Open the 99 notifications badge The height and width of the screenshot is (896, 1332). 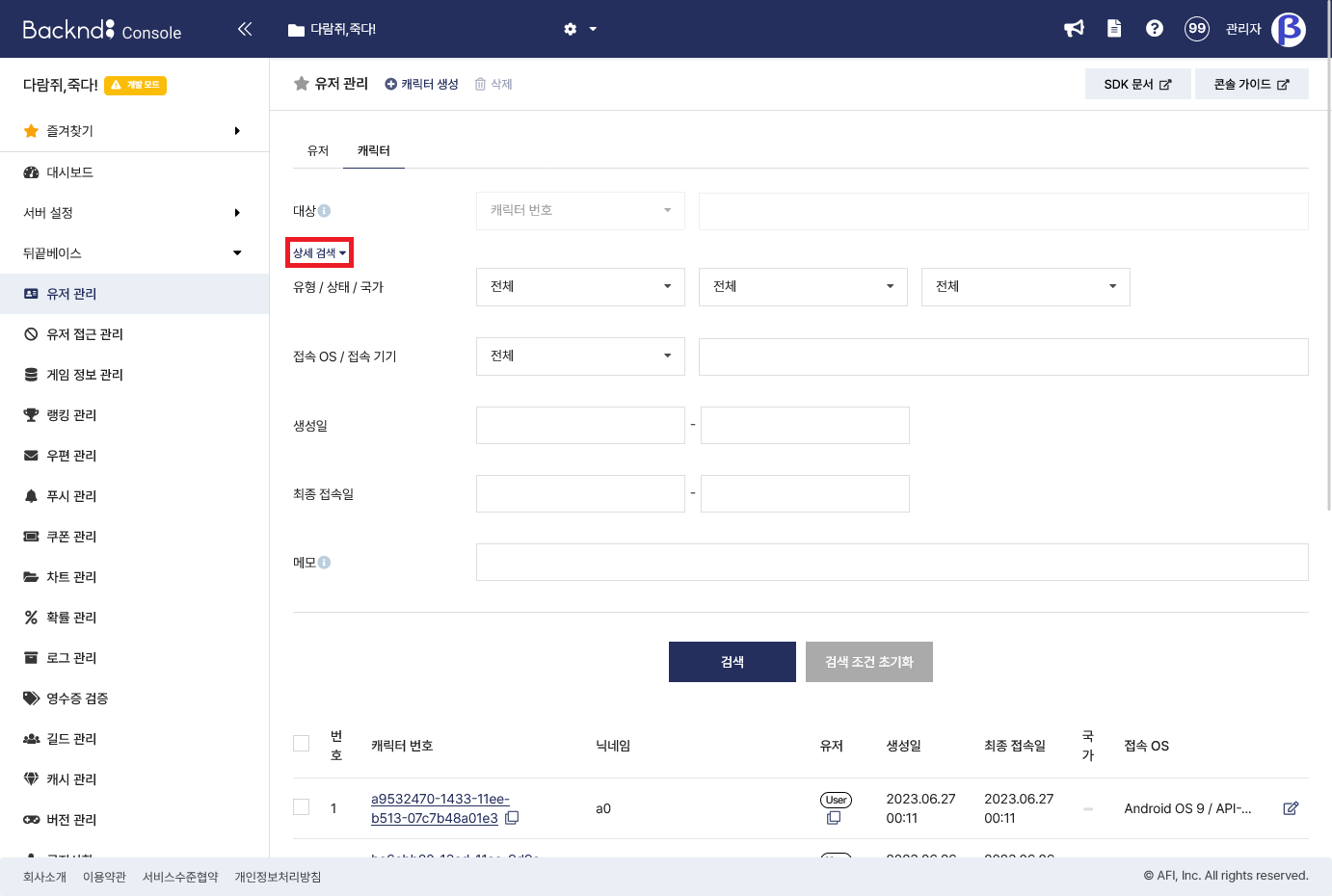[x=1197, y=29]
